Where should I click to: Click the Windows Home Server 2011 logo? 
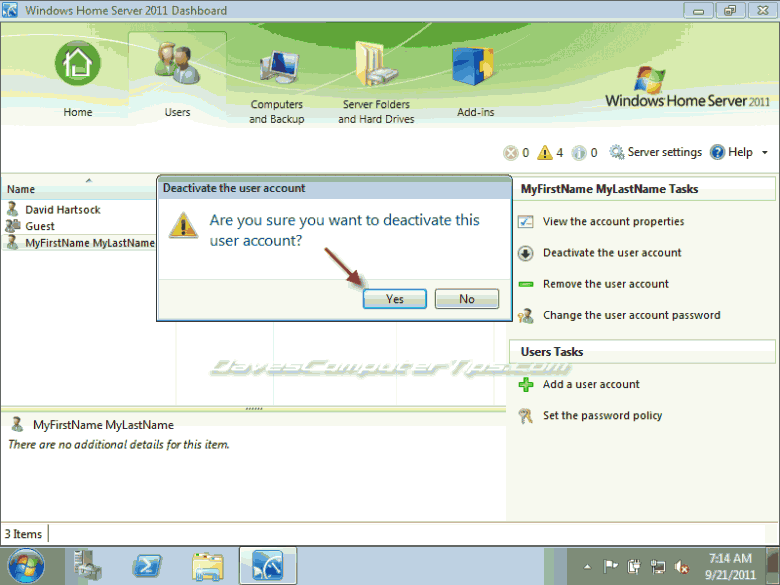click(687, 89)
